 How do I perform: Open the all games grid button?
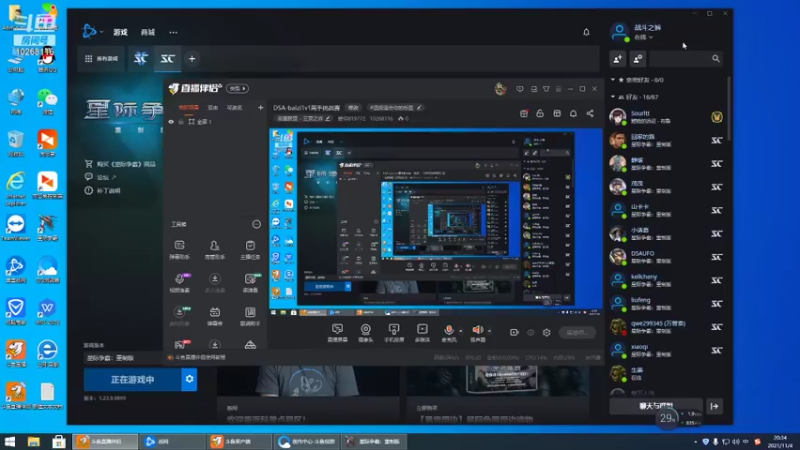coord(101,59)
